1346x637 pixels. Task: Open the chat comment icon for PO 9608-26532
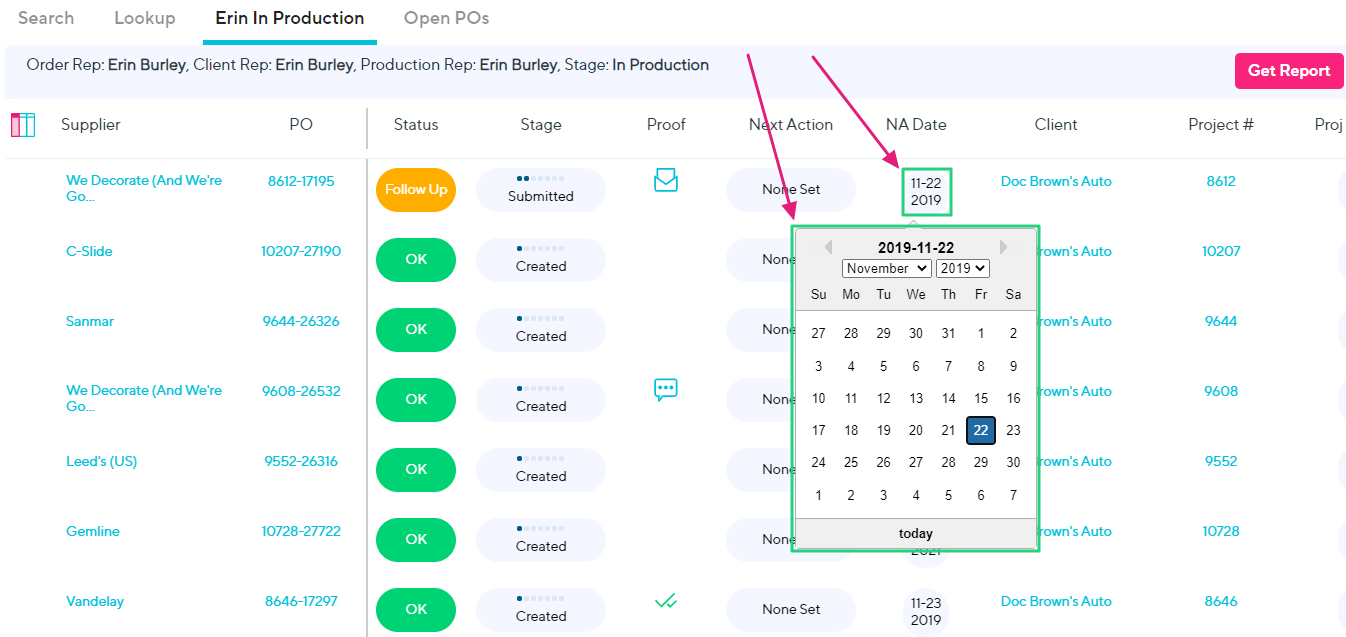point(666,390)
